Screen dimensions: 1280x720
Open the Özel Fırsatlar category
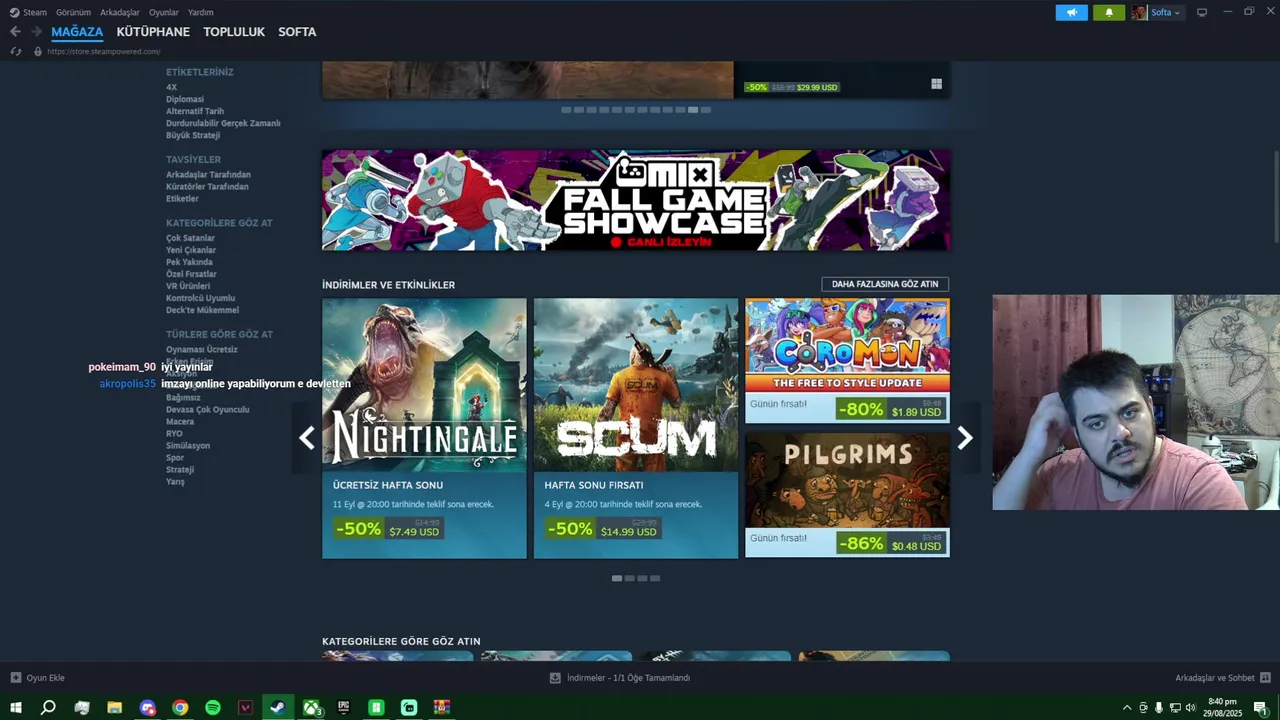point(191,274)
